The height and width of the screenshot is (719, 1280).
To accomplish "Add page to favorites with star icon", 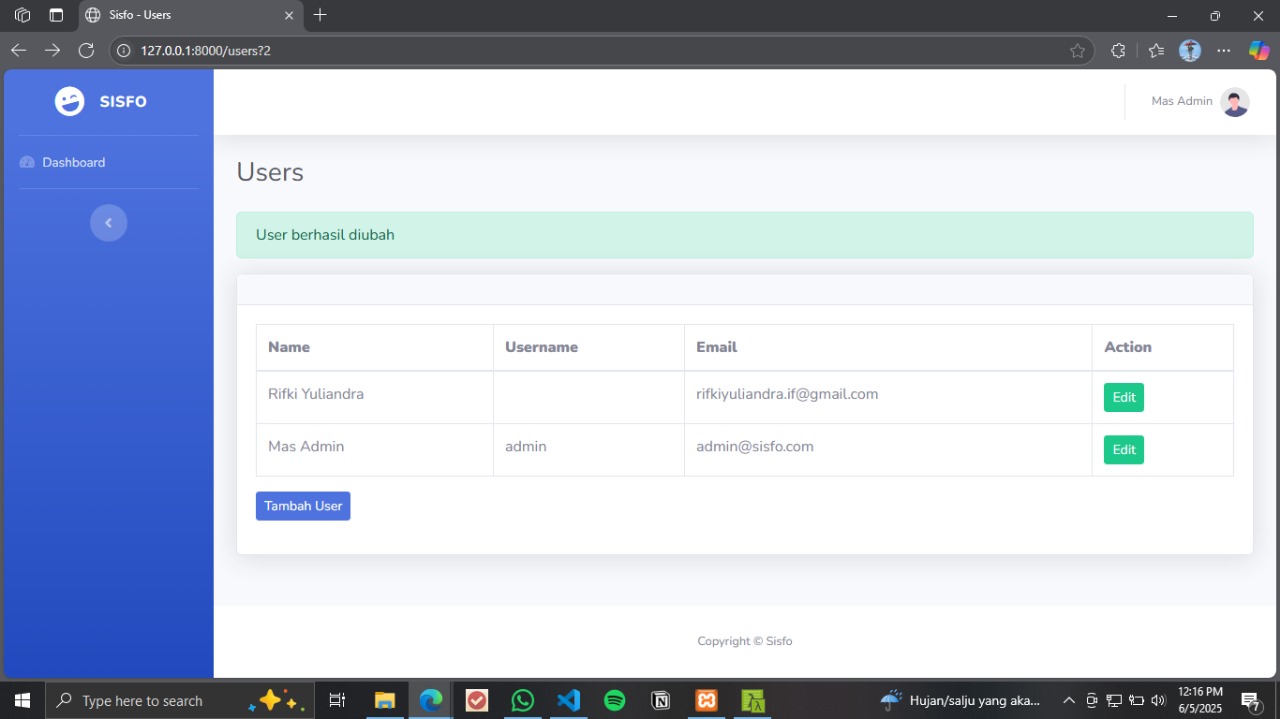I will pos(1077,51).
